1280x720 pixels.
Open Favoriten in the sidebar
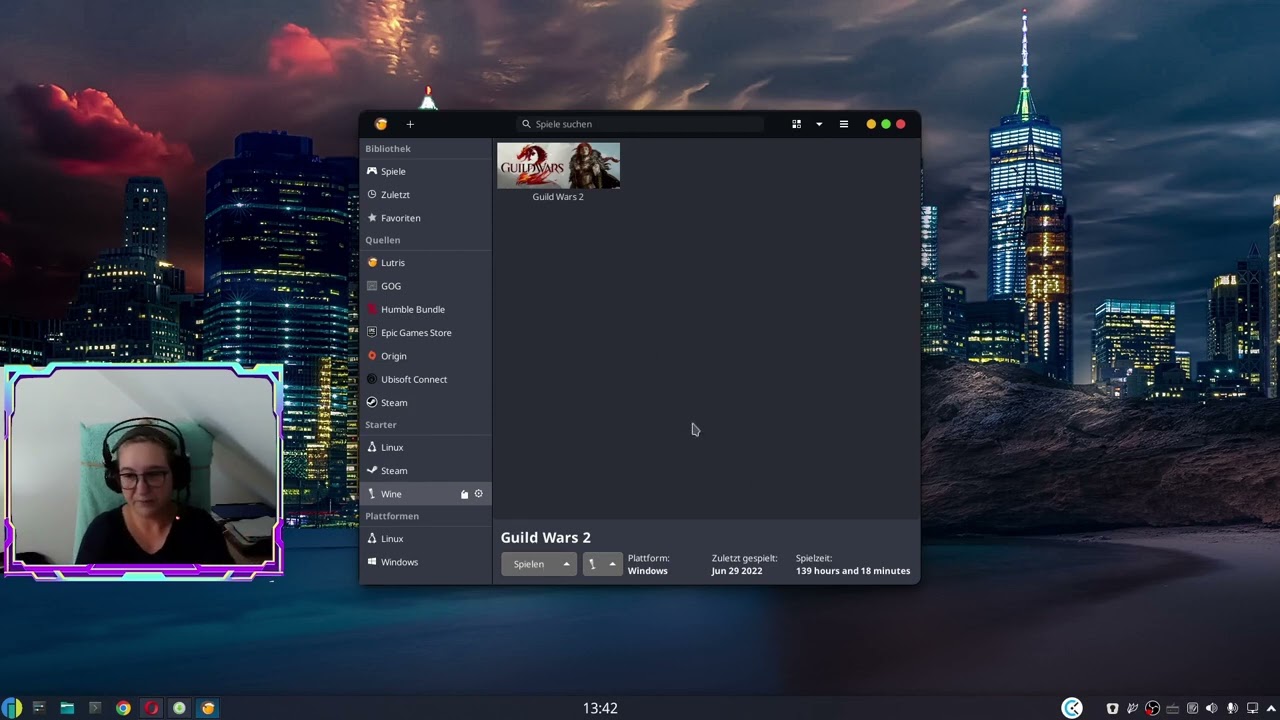click(426, 218)
